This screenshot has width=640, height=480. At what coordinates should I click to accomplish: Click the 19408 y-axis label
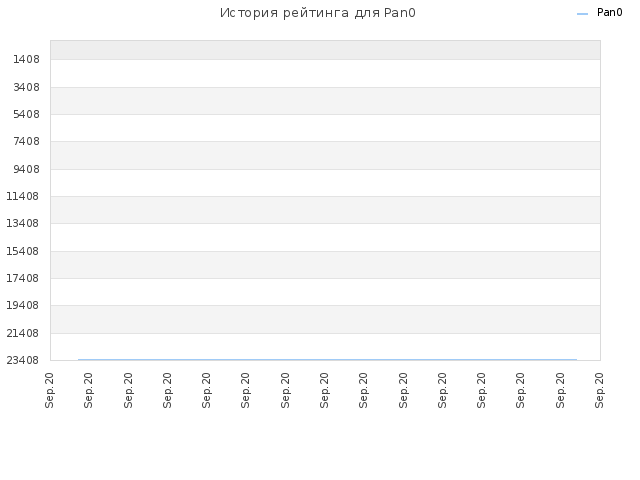[x=23, y=306]
